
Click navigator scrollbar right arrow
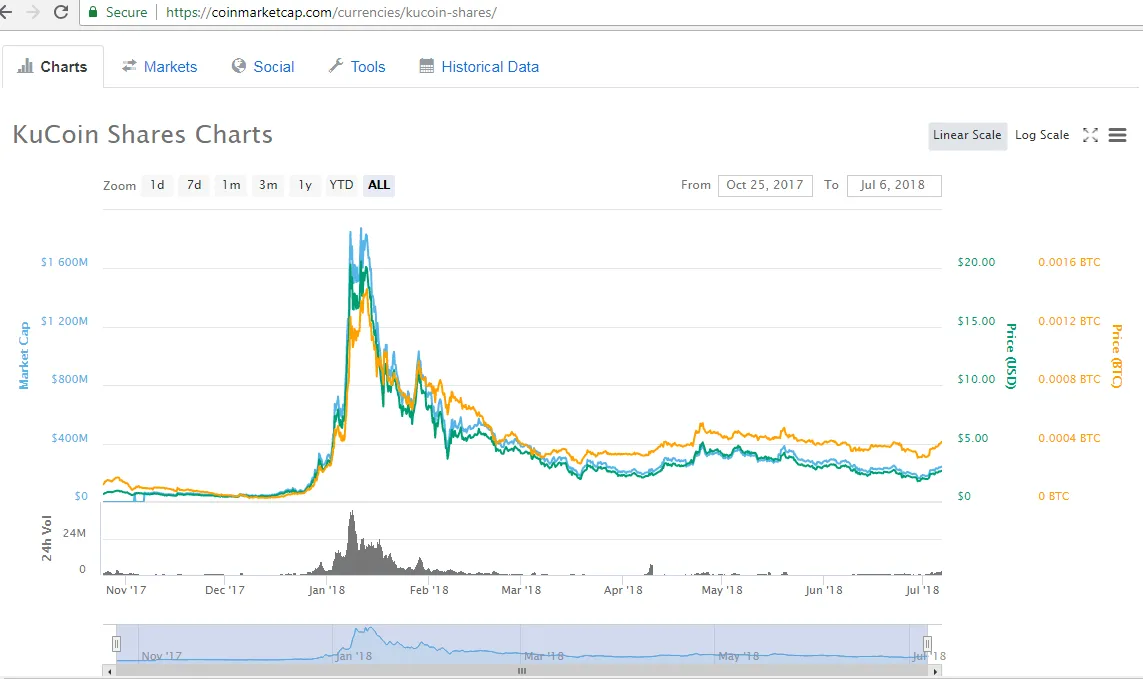935,671
